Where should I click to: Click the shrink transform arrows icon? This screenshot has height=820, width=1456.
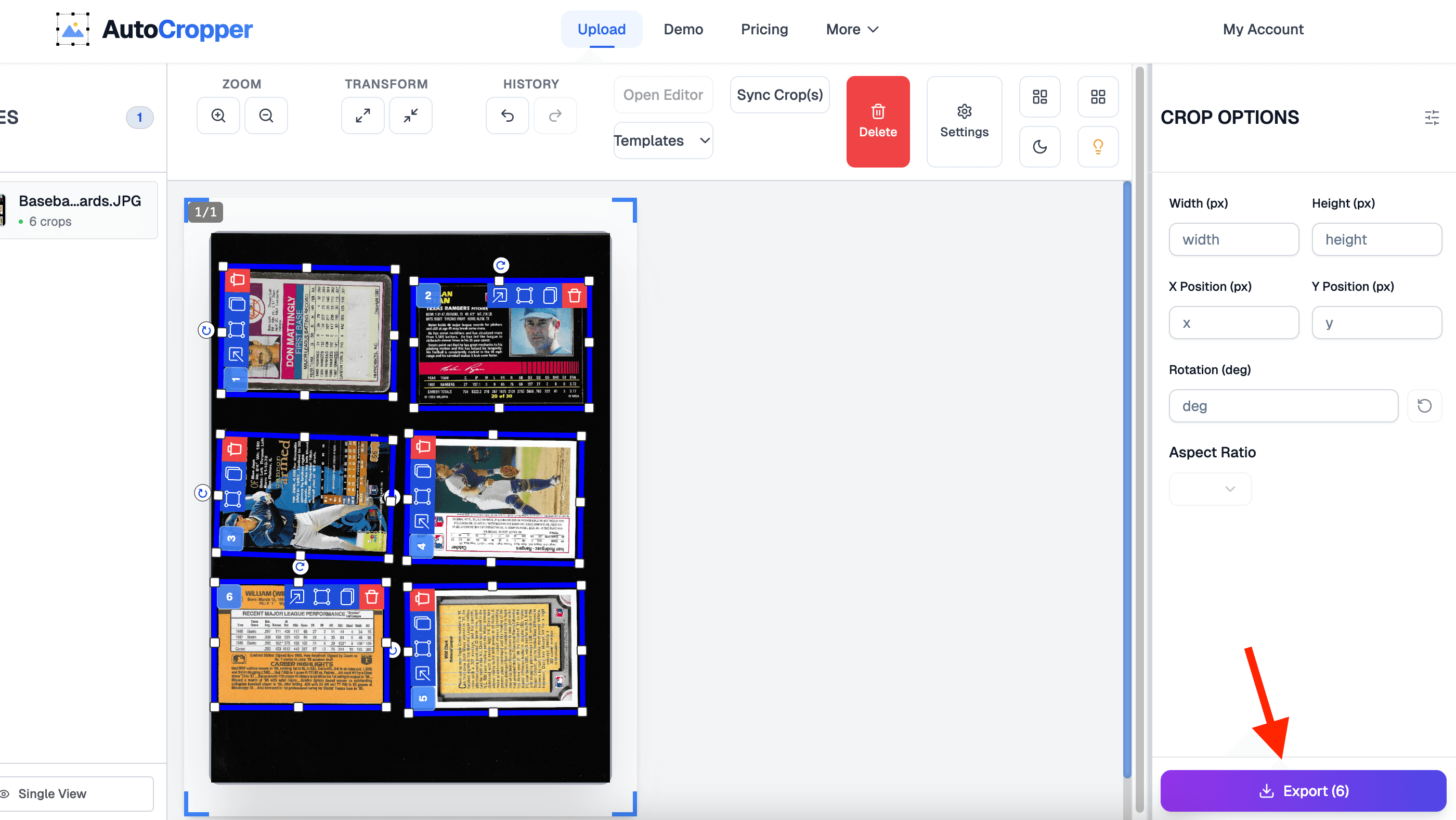[x=411, y=116]
